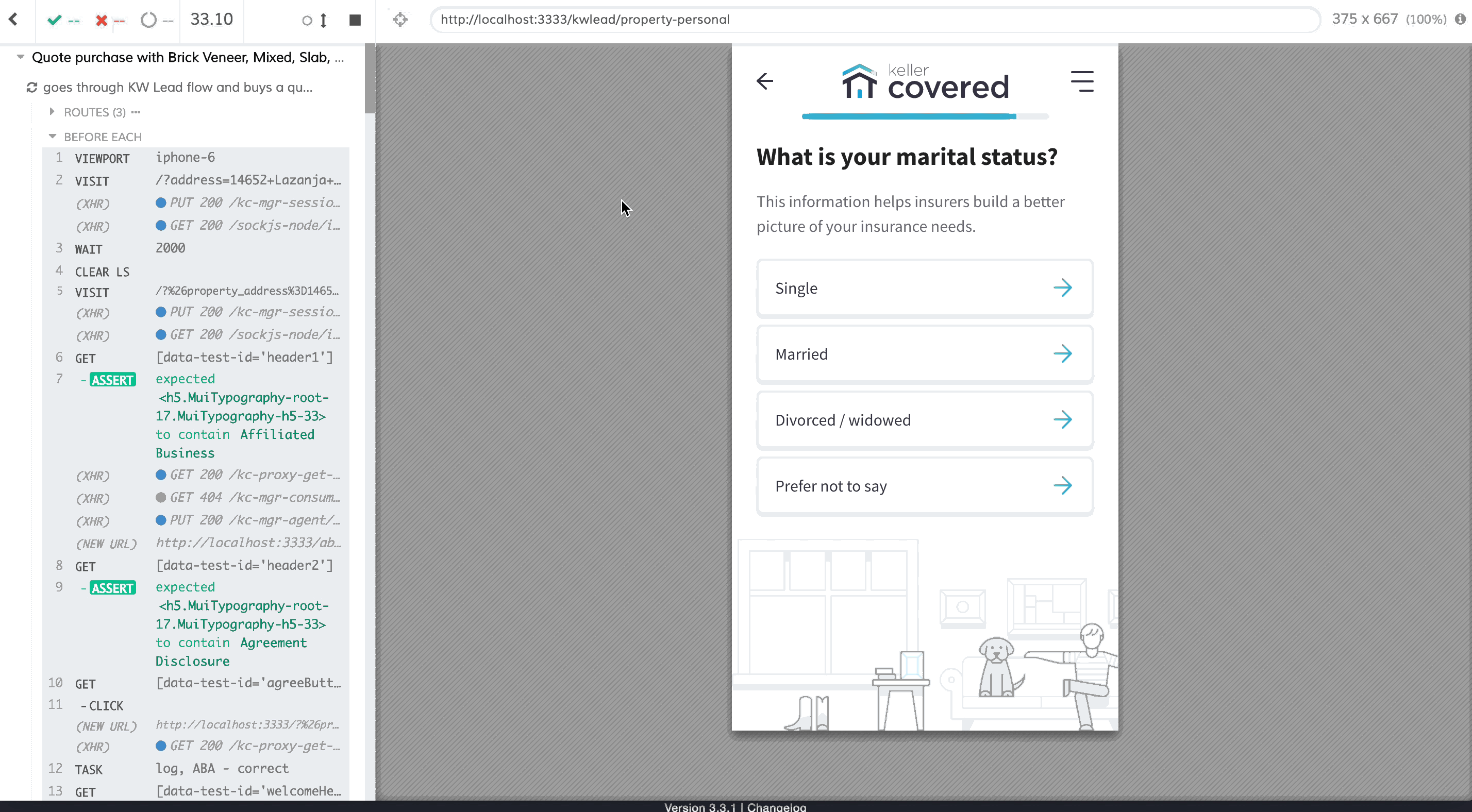Open the selector playground crosshair icon
This screenshot has width=1472, height=812.
[400, 20]
